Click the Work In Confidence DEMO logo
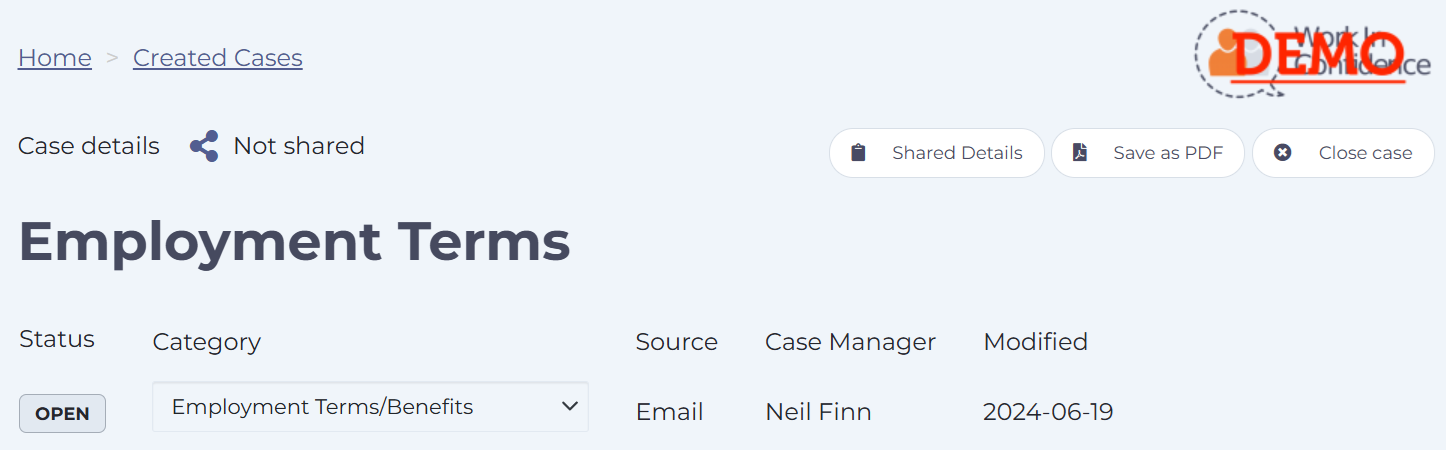Screen dimensions: 1446x450 click(1313, 54)
